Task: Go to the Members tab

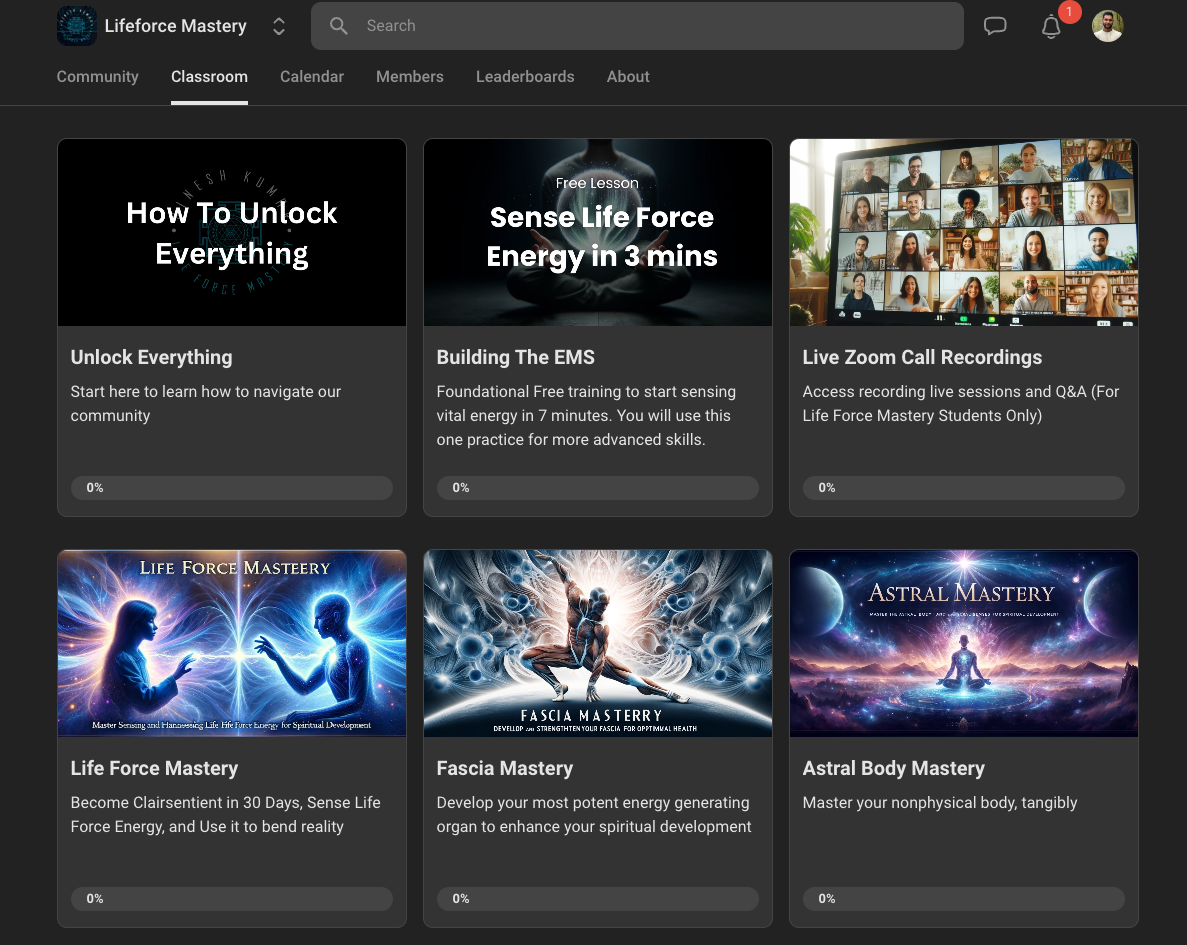Action: coord(410,77)
